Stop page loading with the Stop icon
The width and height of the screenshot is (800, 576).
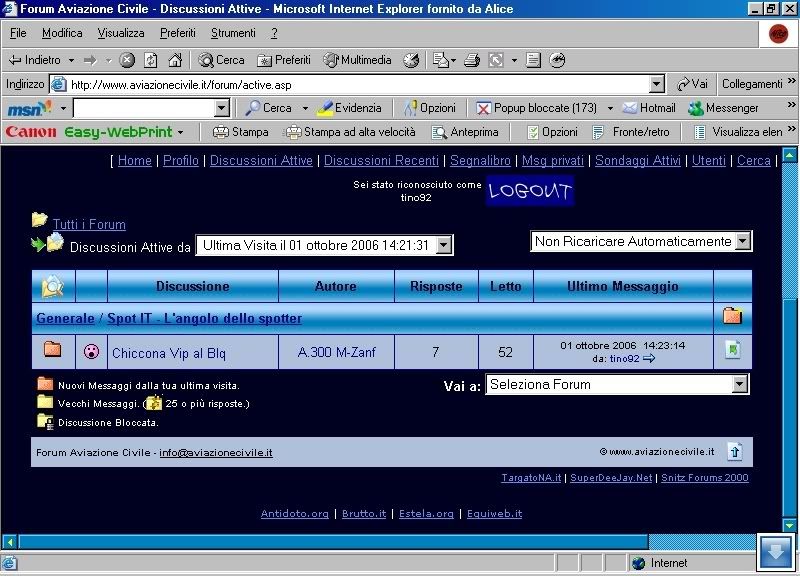[x=127, y=60]
